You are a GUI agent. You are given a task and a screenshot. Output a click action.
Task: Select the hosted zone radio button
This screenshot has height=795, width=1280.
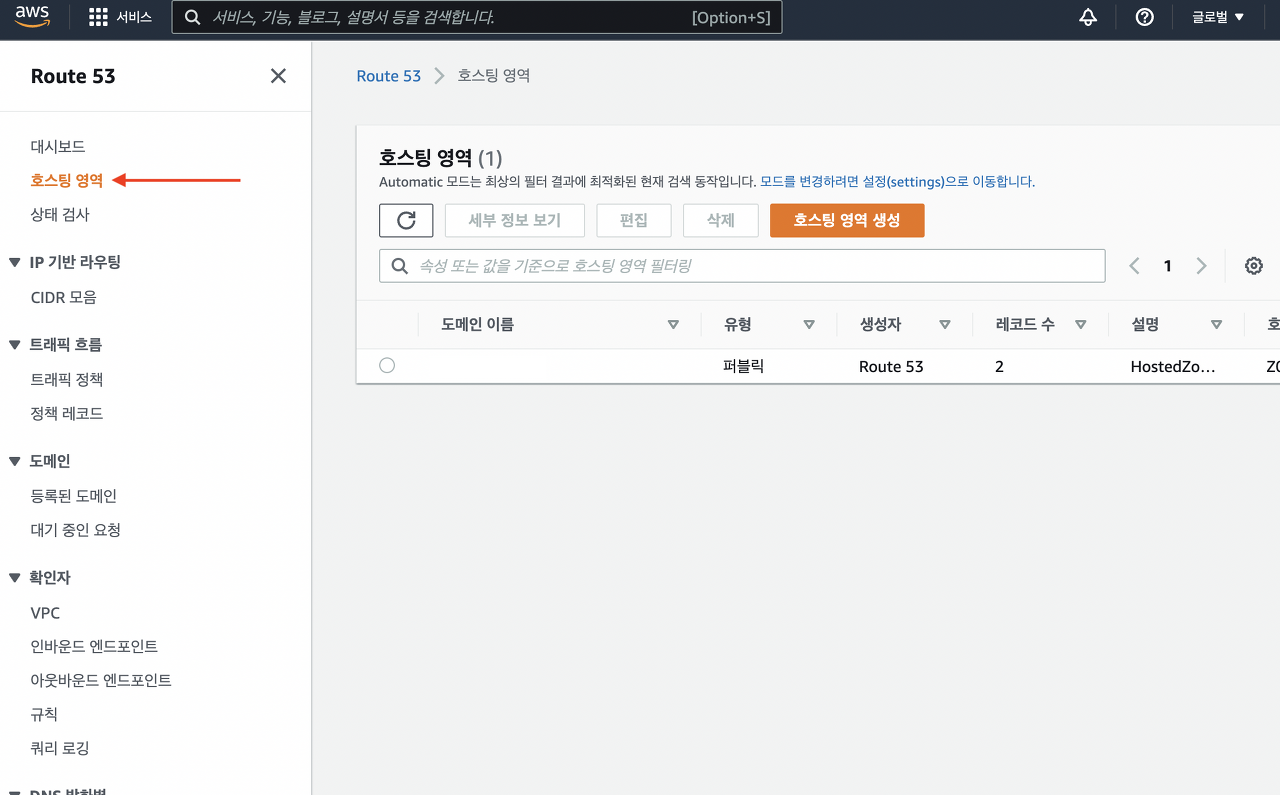pos(387,366)
